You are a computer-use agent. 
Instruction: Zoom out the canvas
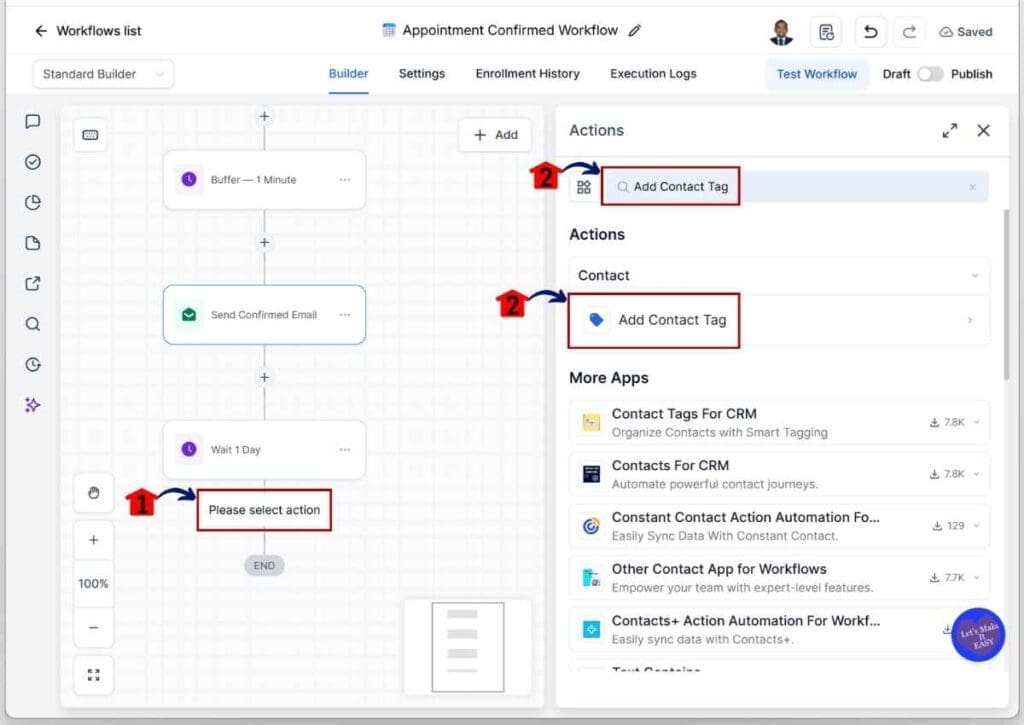93,628
